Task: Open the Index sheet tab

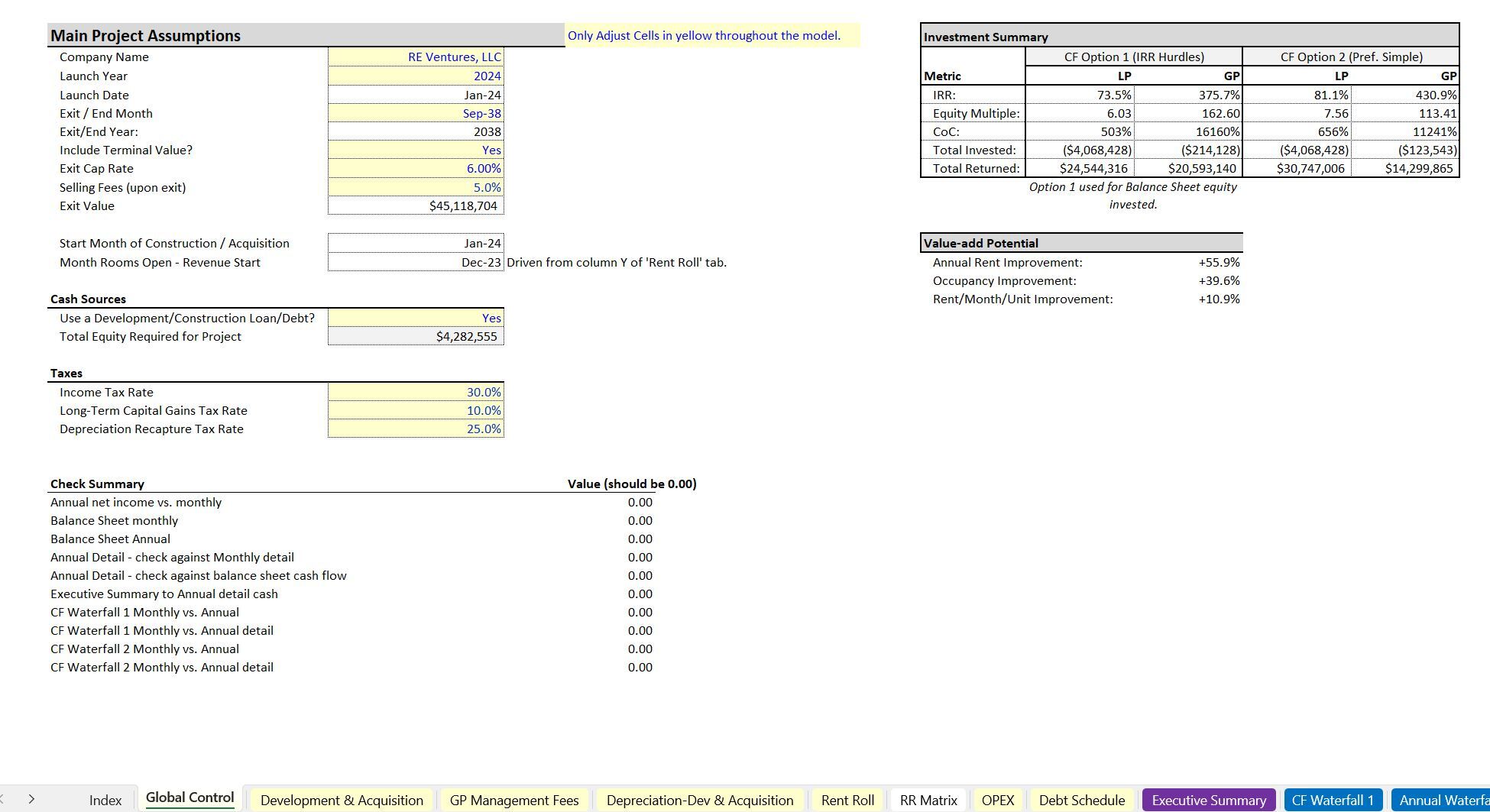Action: pyautogui.click(x=105, y=800)
